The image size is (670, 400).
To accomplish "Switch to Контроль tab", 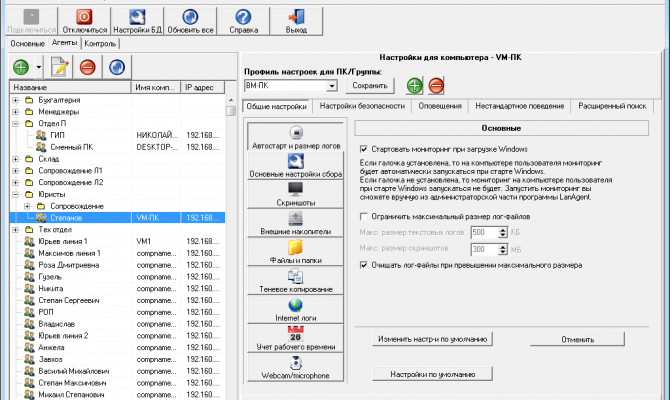I will (100, 44).
